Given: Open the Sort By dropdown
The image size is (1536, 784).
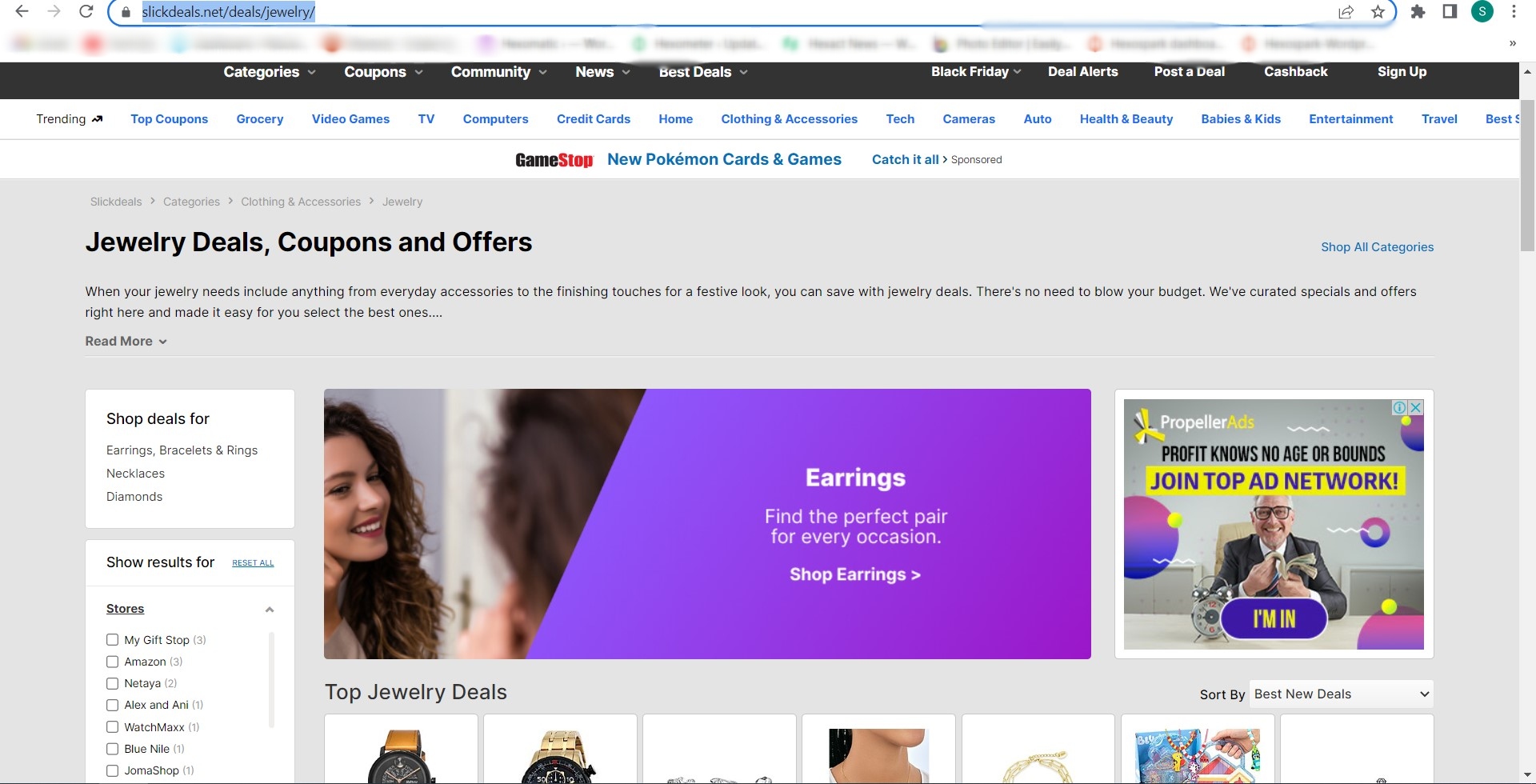Looking at the screenshot, I should 1341,694.
